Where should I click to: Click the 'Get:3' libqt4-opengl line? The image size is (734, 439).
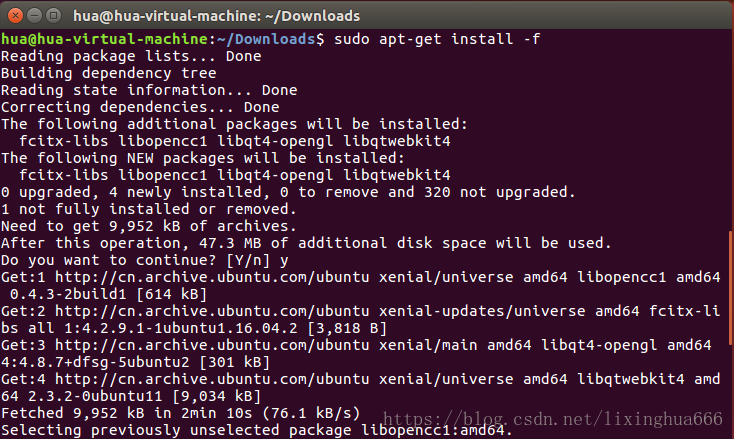coord(356,345)
